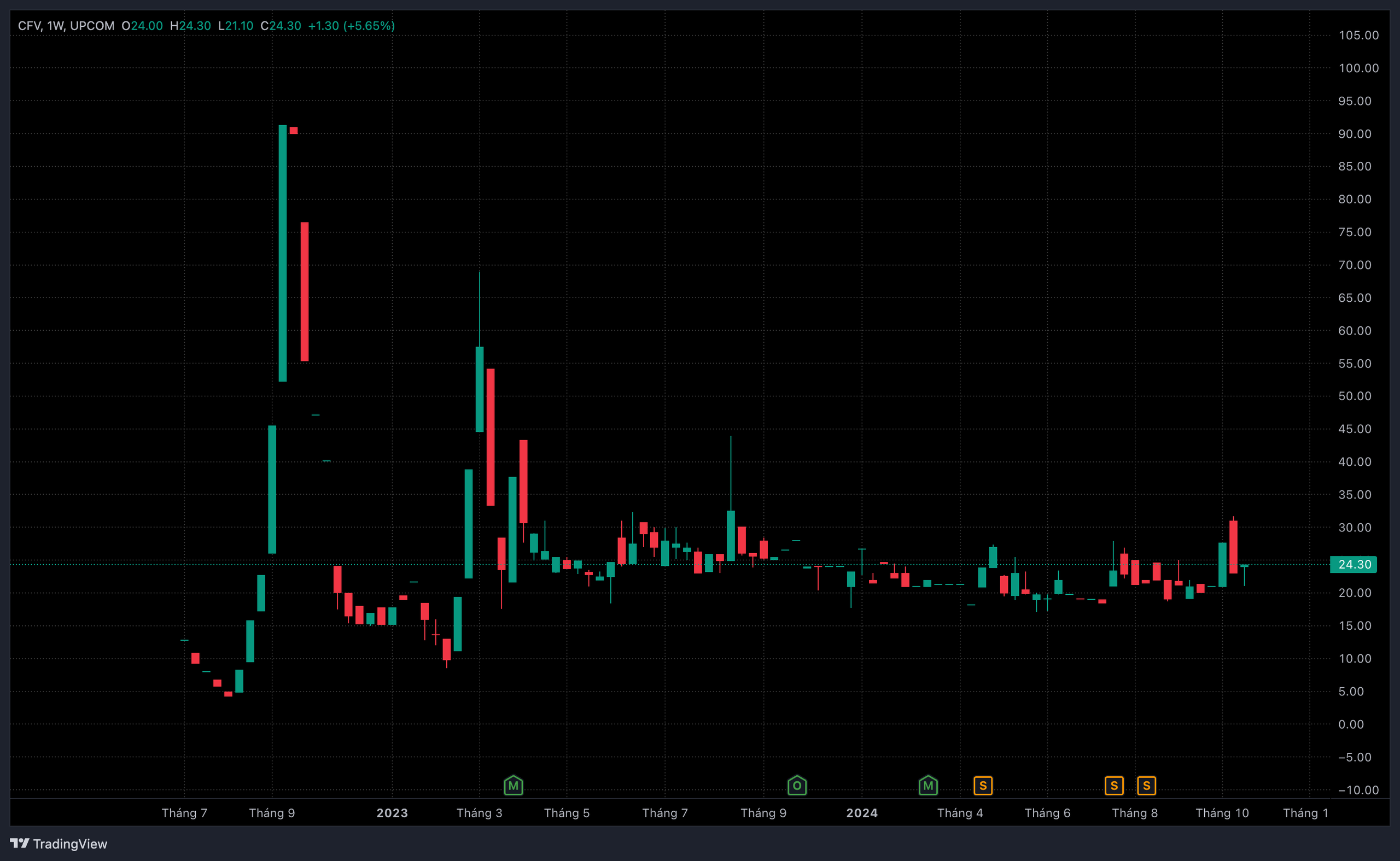Click the 100.00 price axis label
The height and width of the screenshot is (861, 1400).
click(1358, 68)
